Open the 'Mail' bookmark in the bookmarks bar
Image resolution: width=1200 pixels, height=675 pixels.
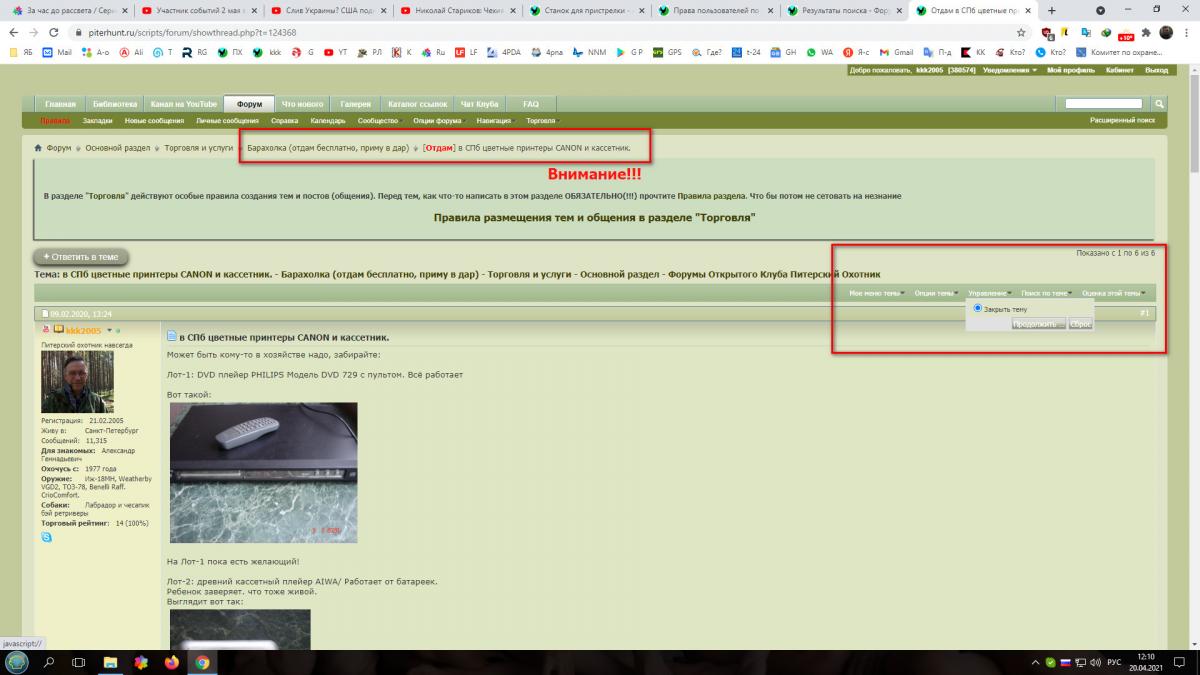click(57, 52)
